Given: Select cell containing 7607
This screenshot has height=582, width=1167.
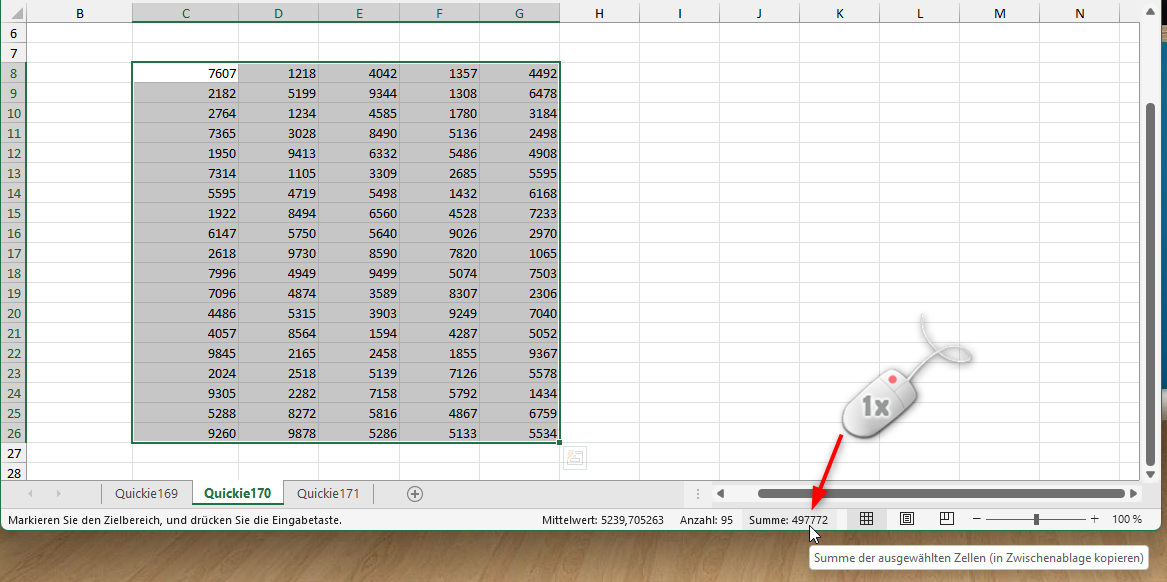Looking at the screenshot, I should (185, 73).
